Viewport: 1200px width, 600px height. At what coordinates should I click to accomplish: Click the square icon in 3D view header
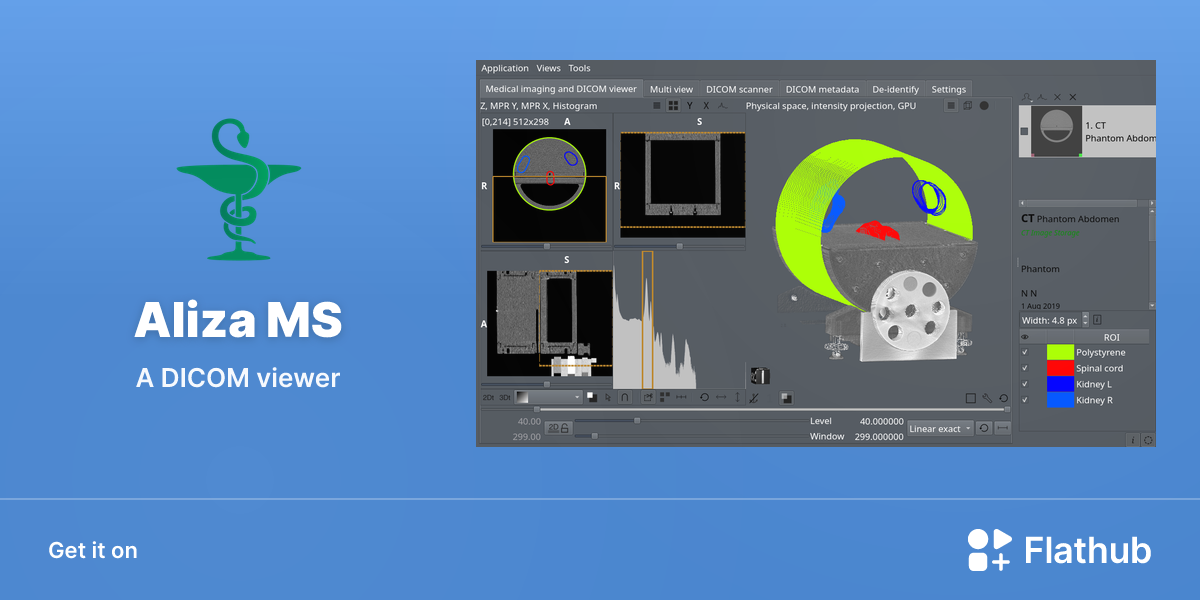click(x=951, y=105)
